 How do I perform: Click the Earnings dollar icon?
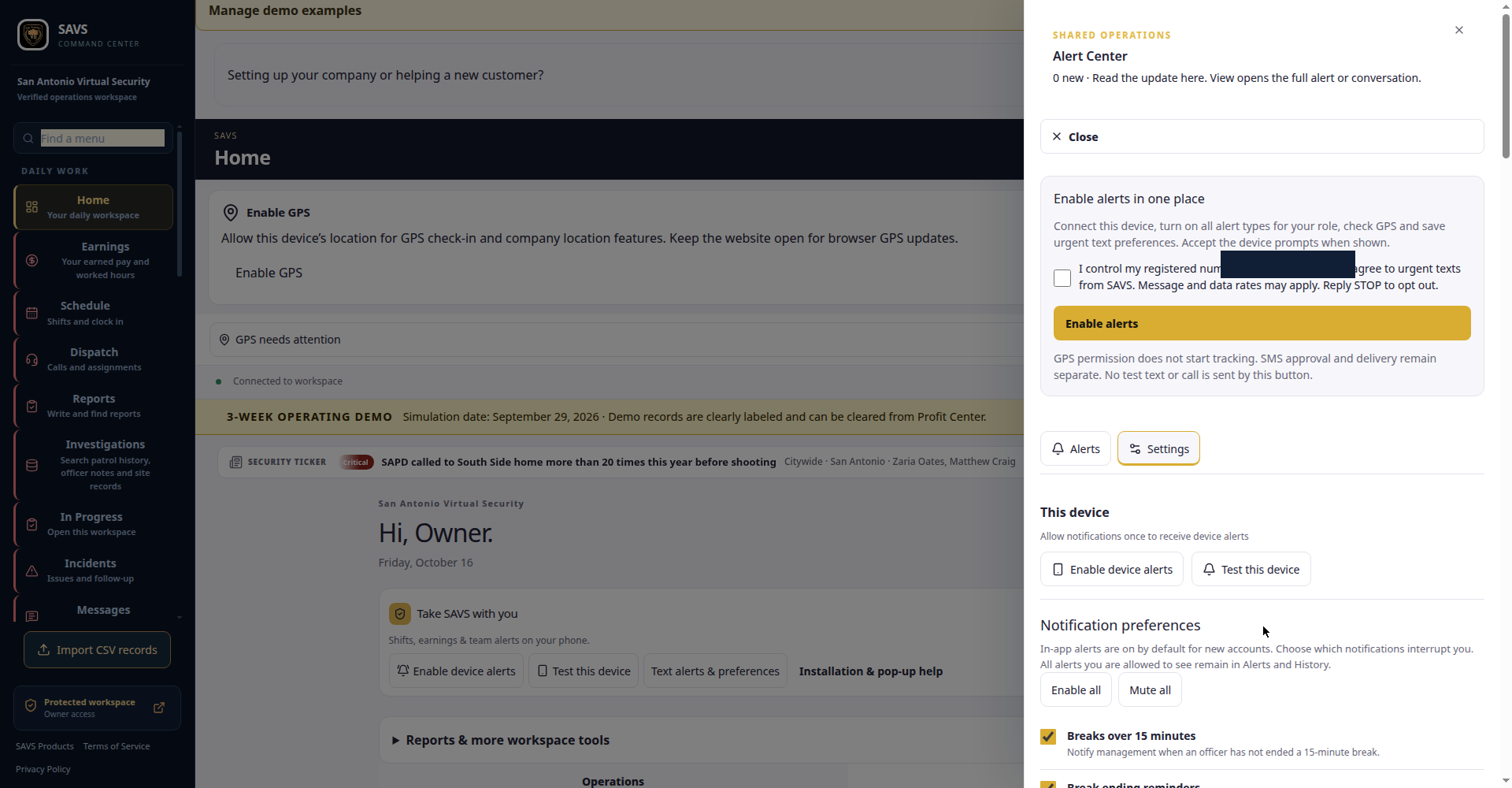tap(32, 261)
